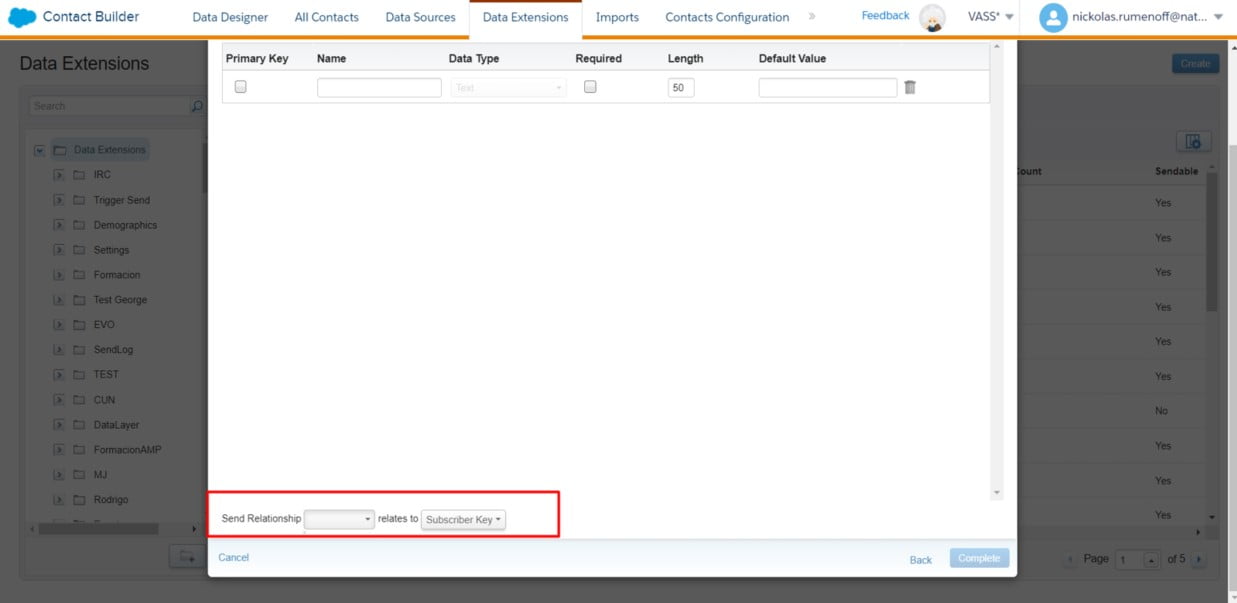Click the Feedback link
The width and height of the screenshot is (1237, 603).
(x=885, y=16)
